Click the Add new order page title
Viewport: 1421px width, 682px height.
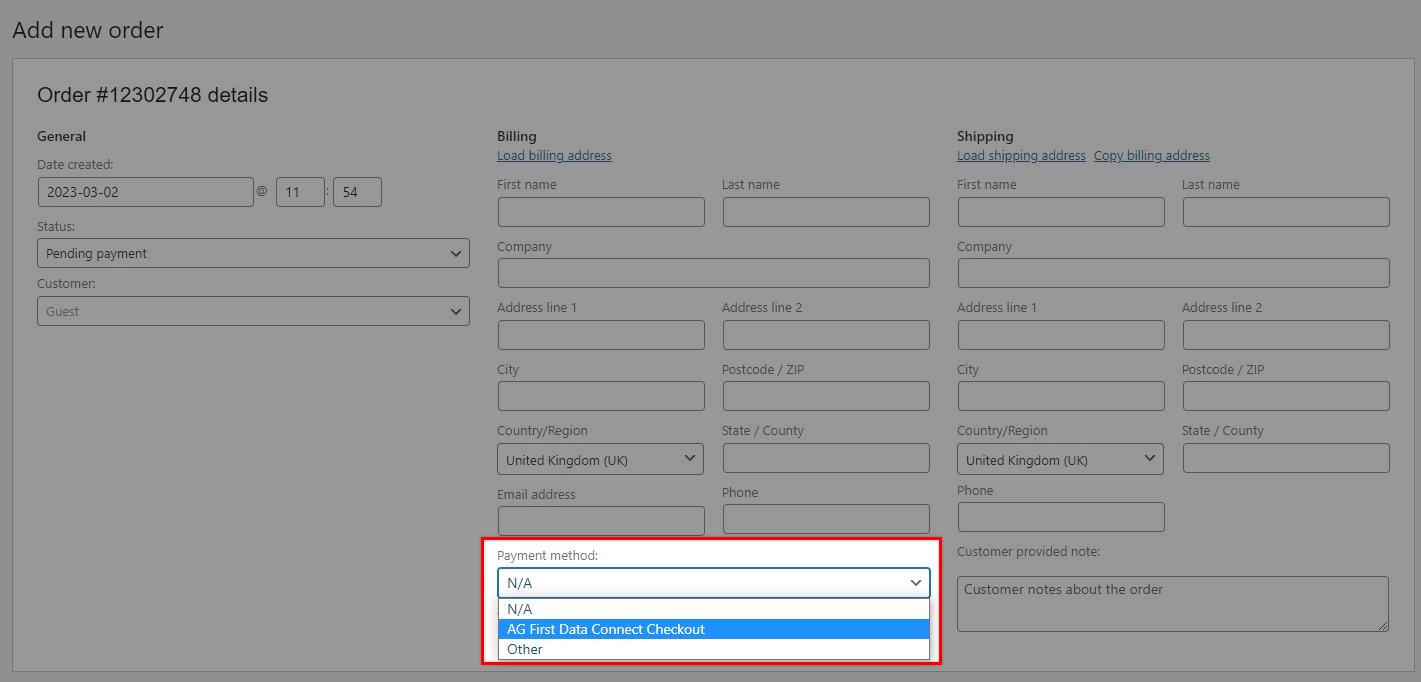click(87, 30)
